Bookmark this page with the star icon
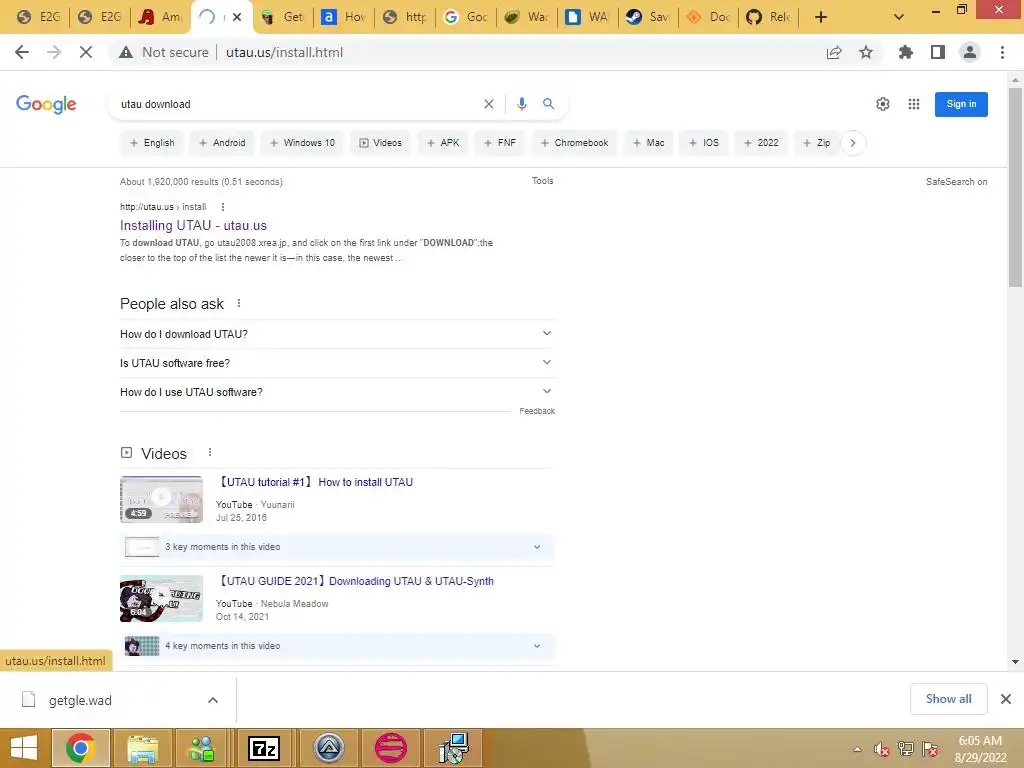Viewport: 1024px width, 768px height. click(866, 52)
